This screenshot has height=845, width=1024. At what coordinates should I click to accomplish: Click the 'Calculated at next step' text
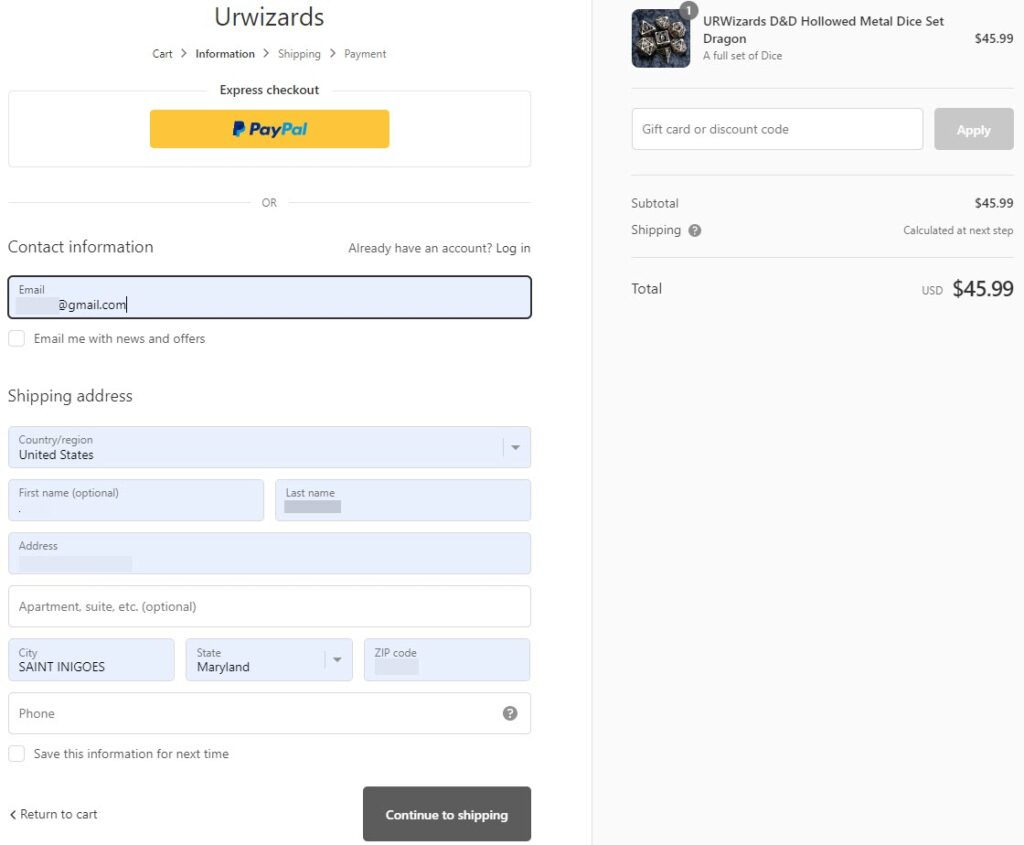(958, 230)
